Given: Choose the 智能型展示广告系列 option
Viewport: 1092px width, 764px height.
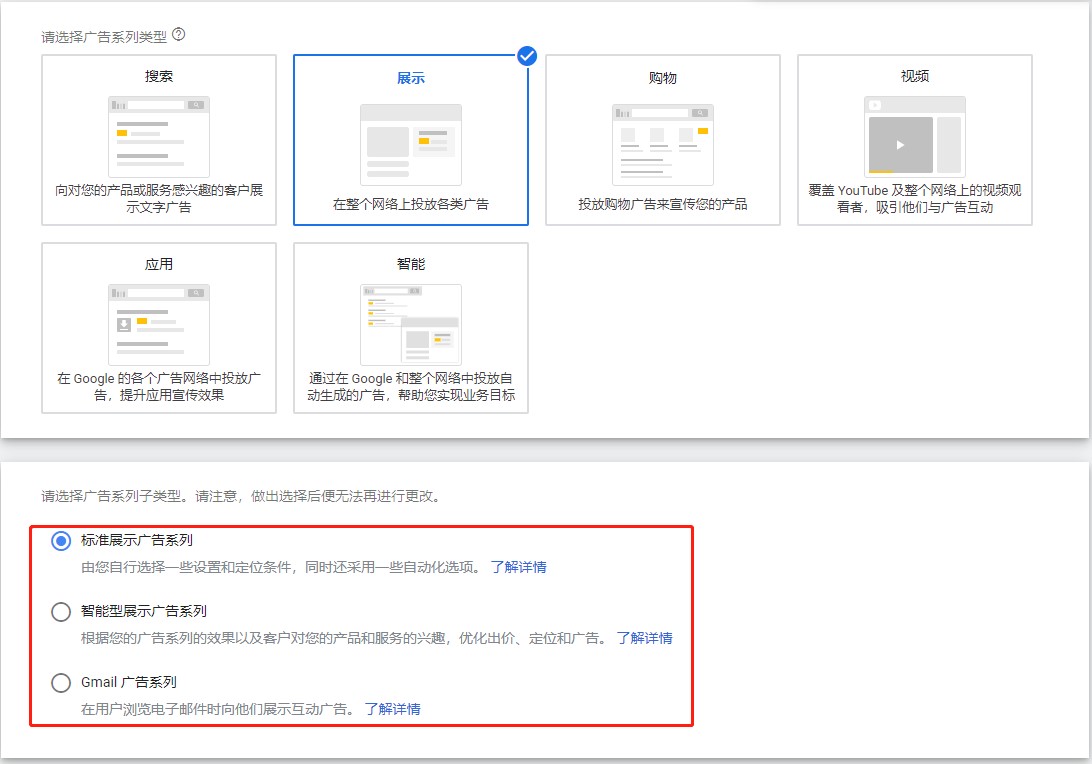Looking at the screenshot, I should pyautogui.click(x=60, y=612).
